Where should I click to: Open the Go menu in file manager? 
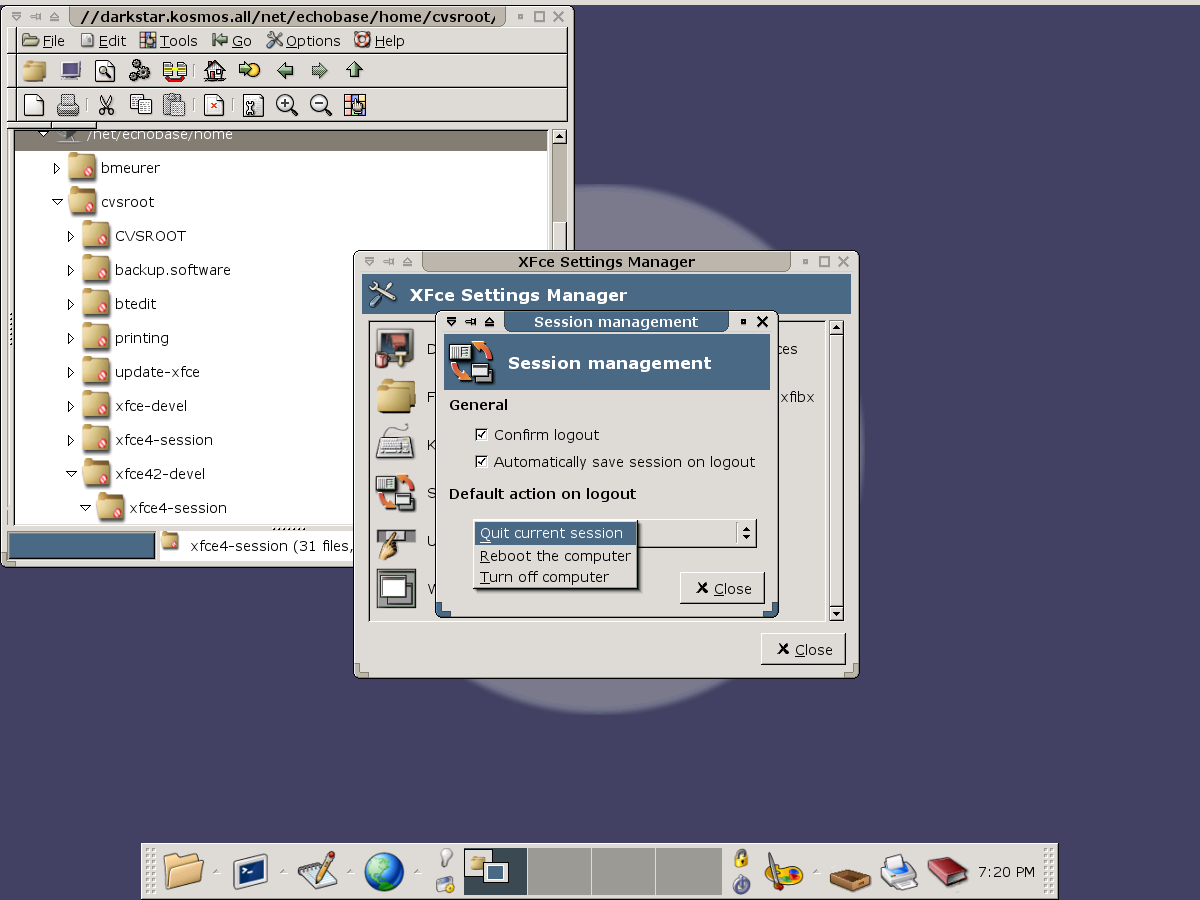pyautogui.click(x=232, y=41)
